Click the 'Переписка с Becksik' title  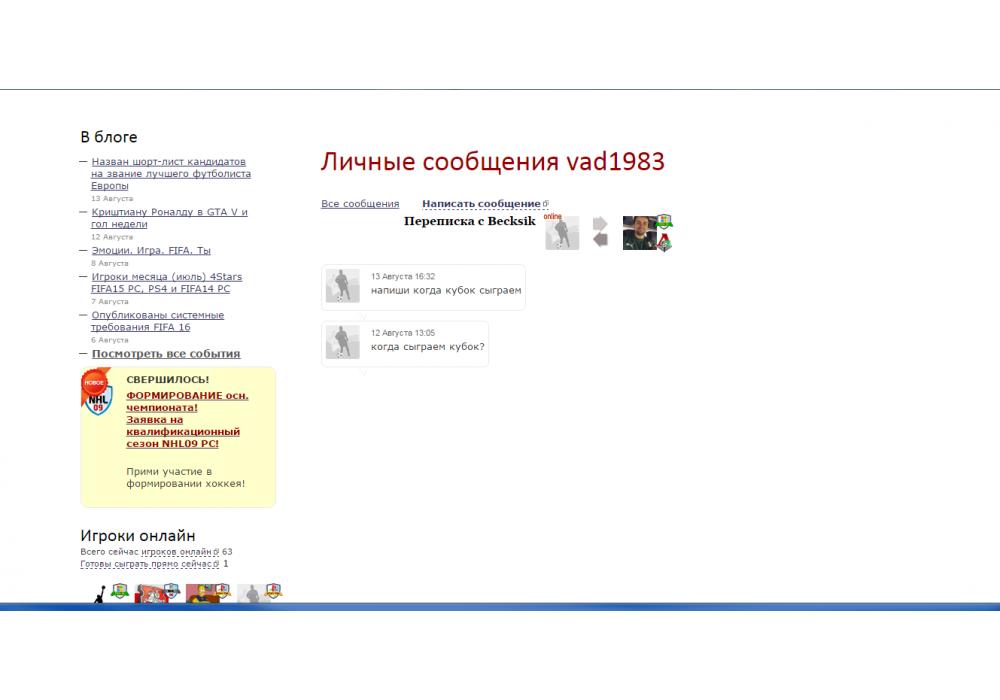(x=469, y=221)
